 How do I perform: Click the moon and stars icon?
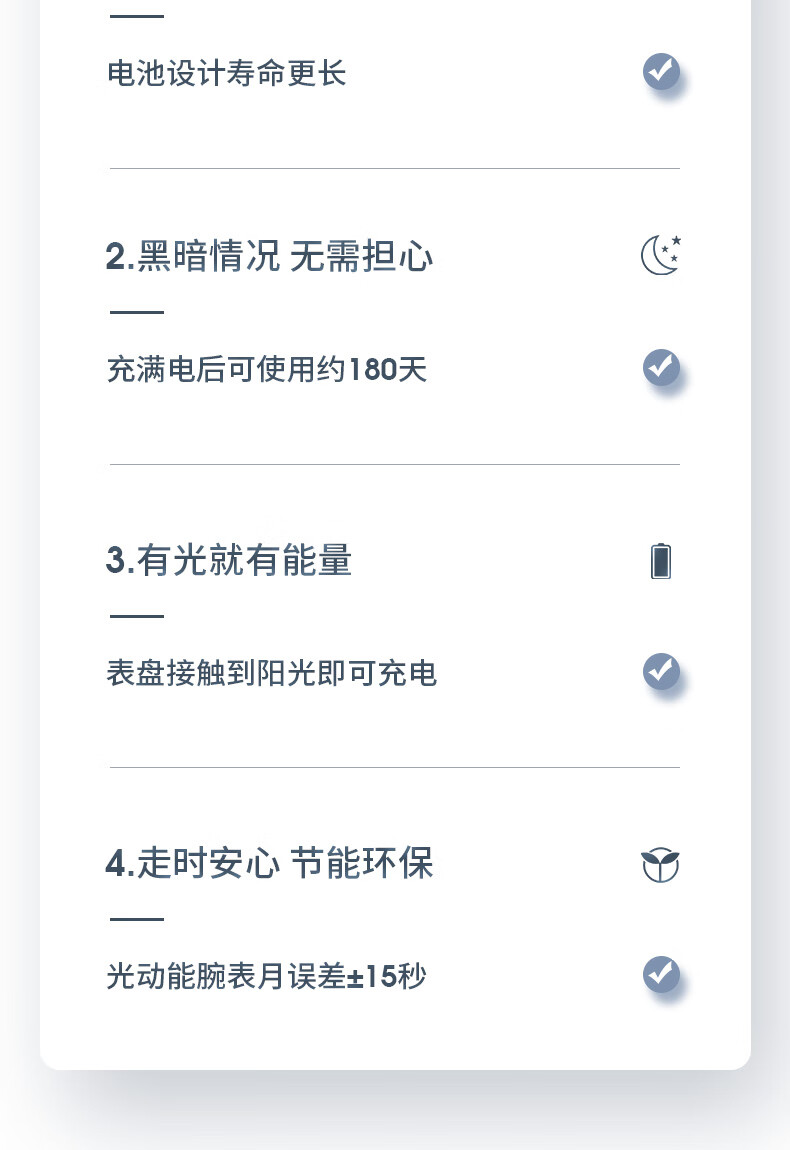(x=660, y=255)
